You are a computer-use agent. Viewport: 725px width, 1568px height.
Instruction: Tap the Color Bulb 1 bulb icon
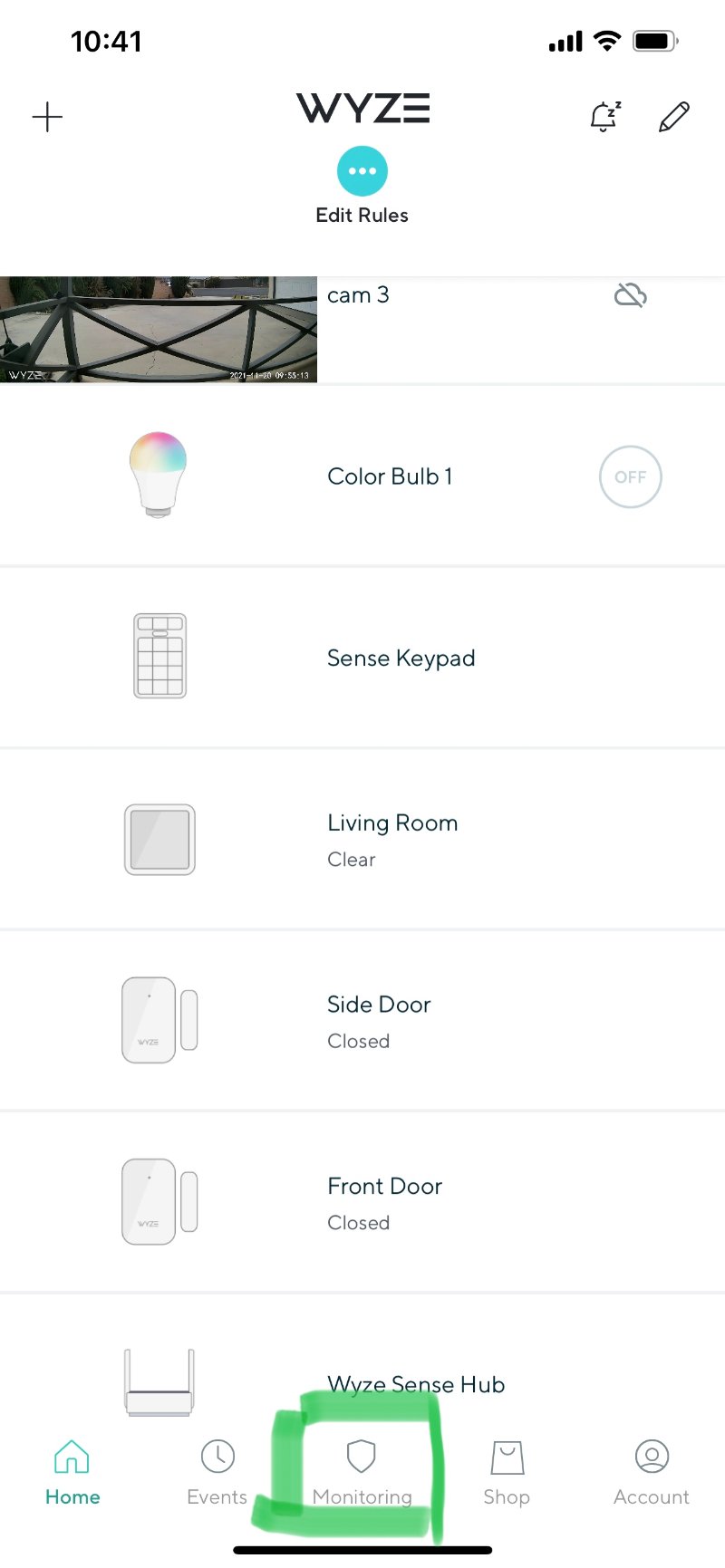pyautogui.click(x=159, y=475)
